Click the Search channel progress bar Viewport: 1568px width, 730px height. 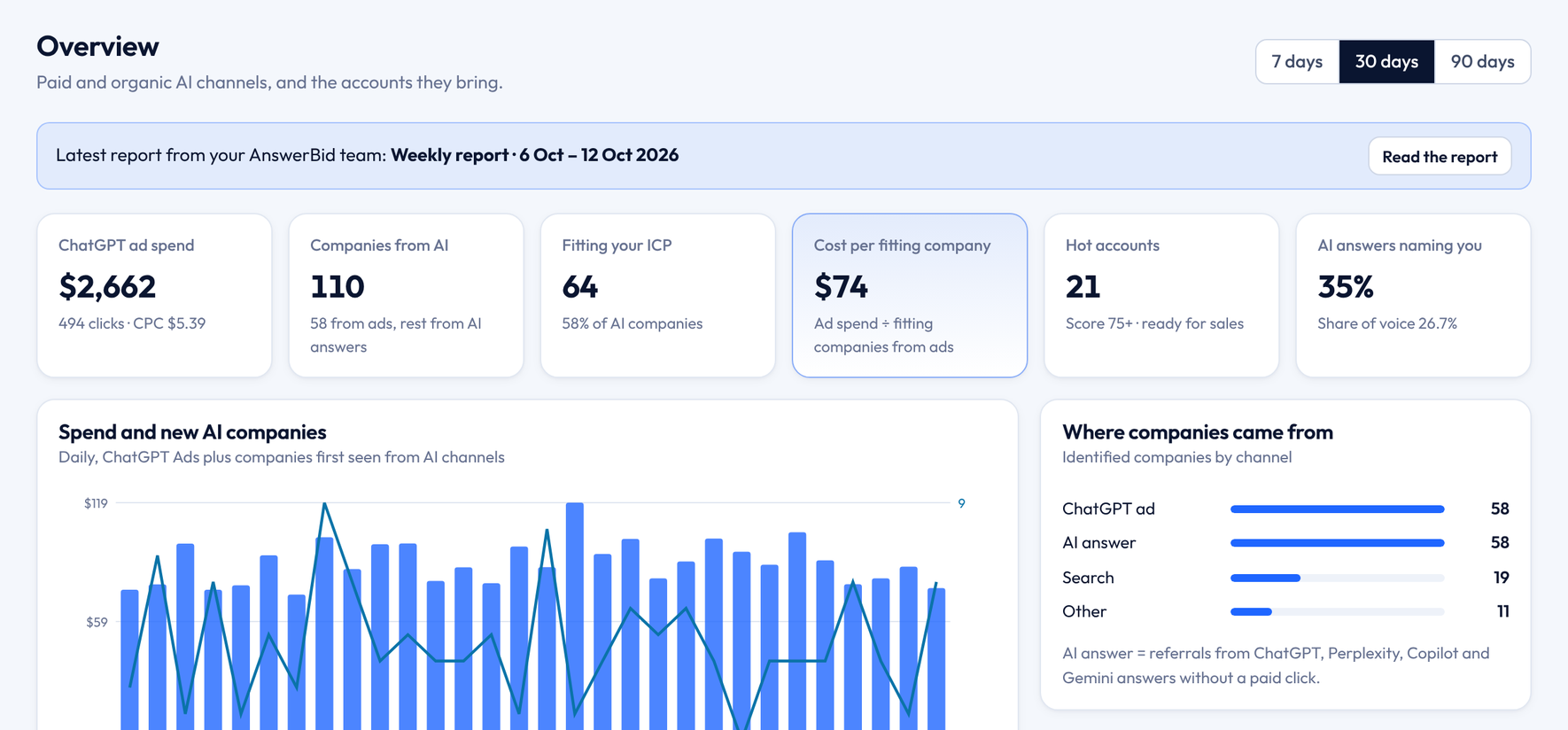click(x=1338, y=578)
